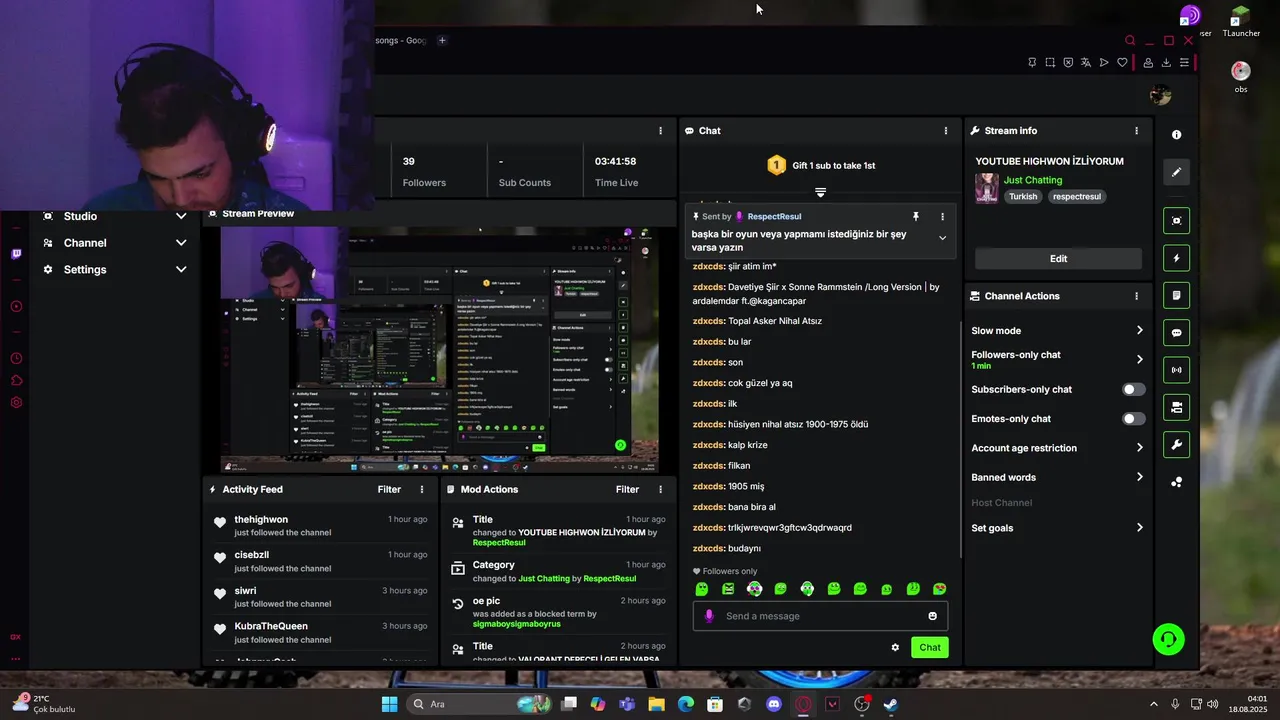Open pinned message three-dot options
Viewport: 1280px width, 720px height.
[x=942, y=216]
